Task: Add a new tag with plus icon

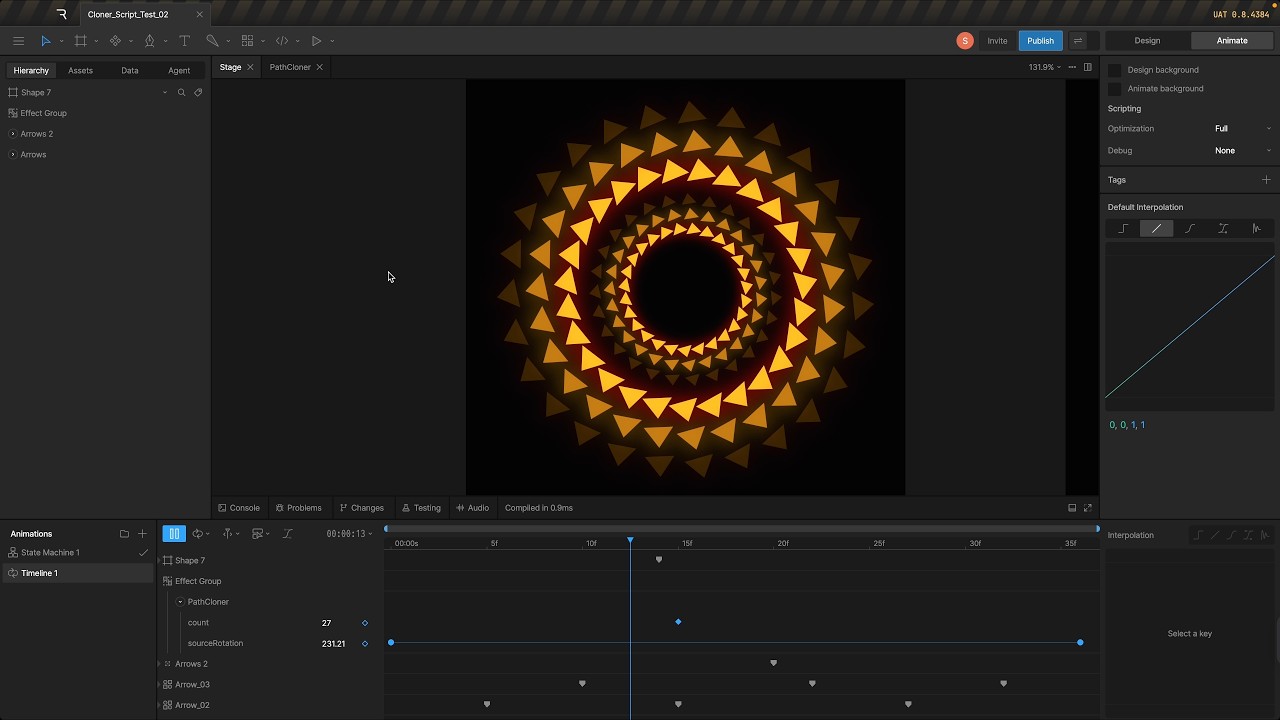Action: (x=1266, y=180)
